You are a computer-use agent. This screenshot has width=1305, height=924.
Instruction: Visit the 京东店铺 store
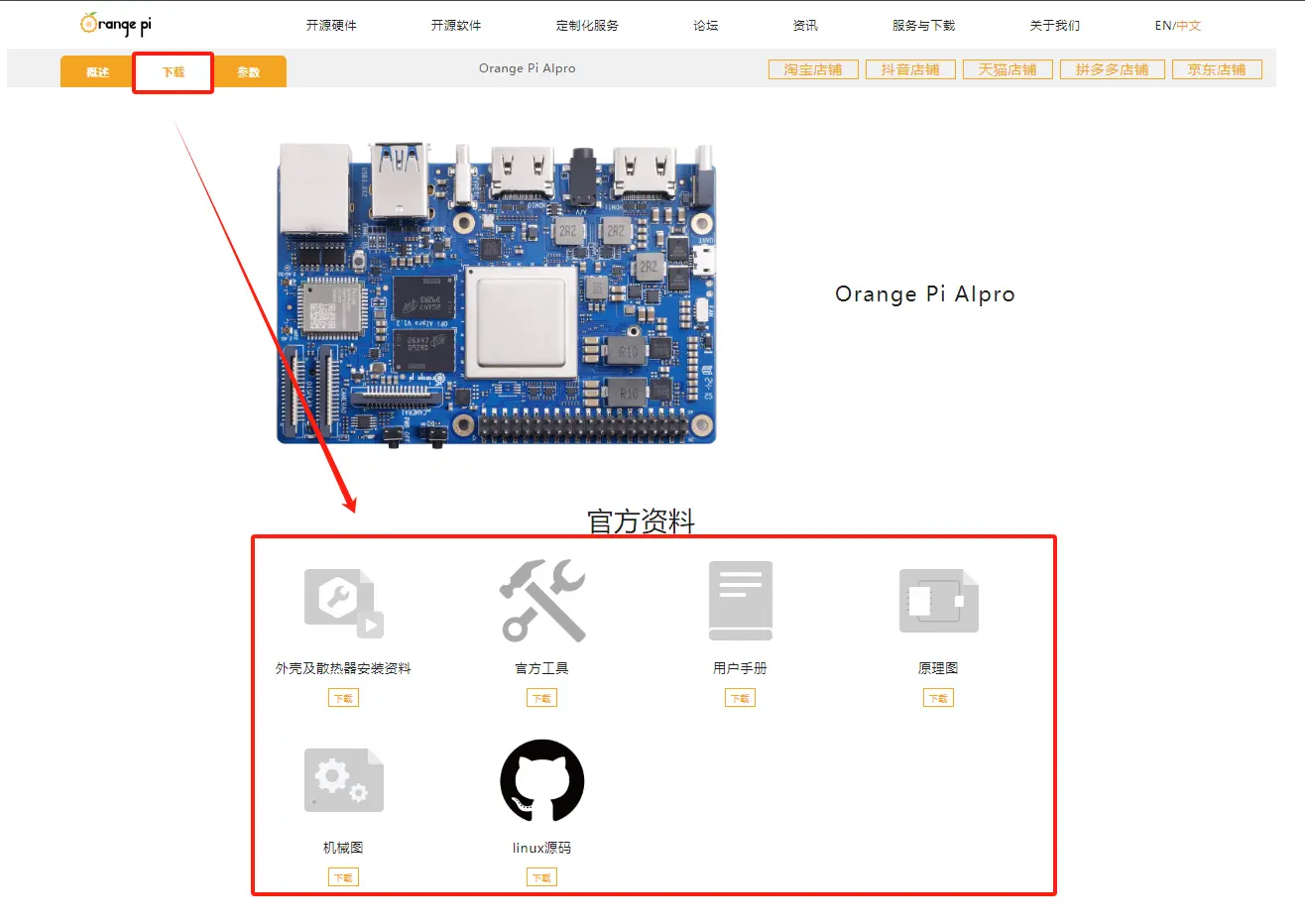coord(1217,69)
